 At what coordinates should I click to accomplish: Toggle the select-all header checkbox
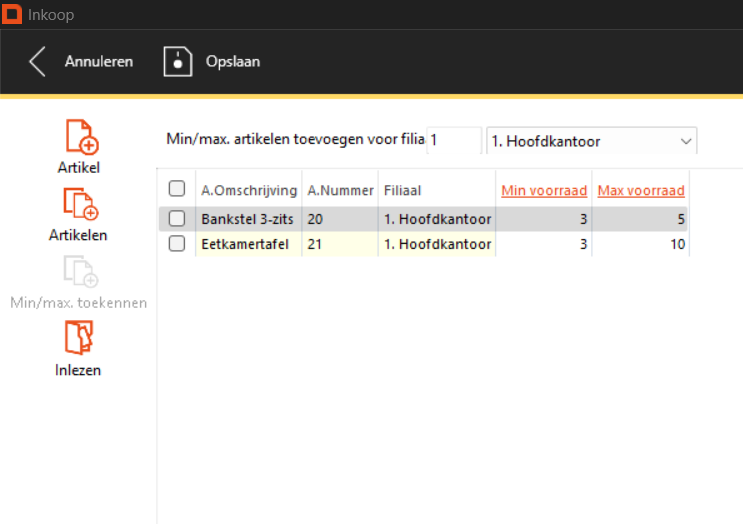point(177,189)
